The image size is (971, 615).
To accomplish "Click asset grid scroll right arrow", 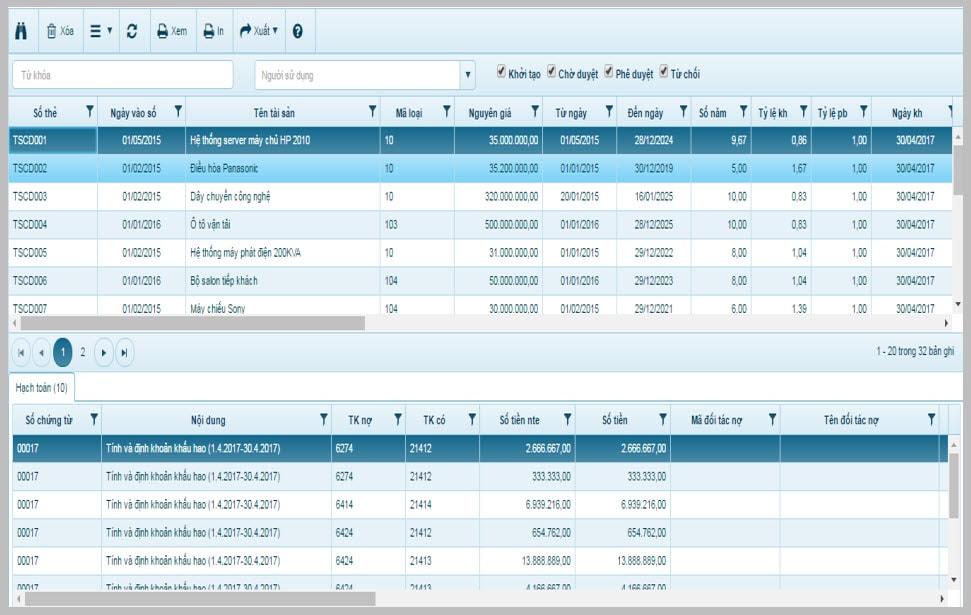I will click(x=946, y=323).
